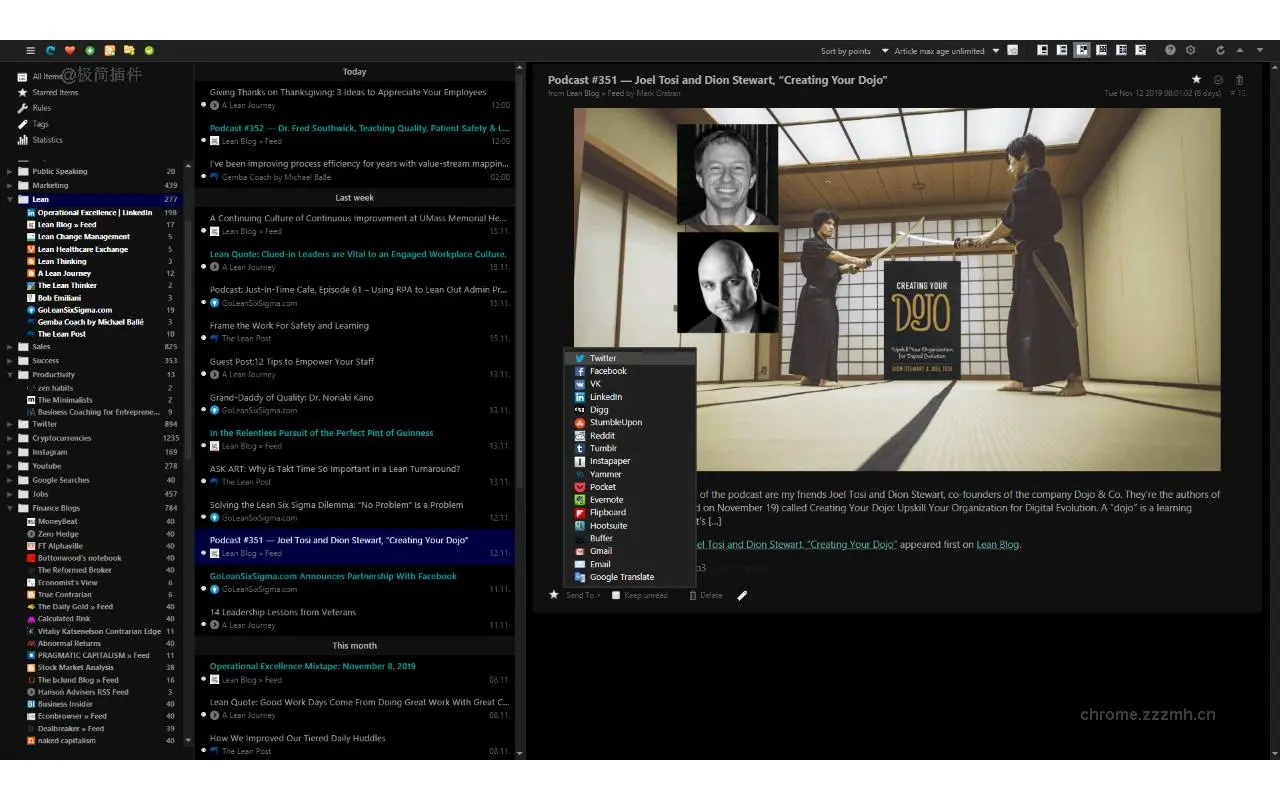Switch to a different article view layout
The width and height of the screenshot is (1280, 800).
click(x=1062, y=50)
